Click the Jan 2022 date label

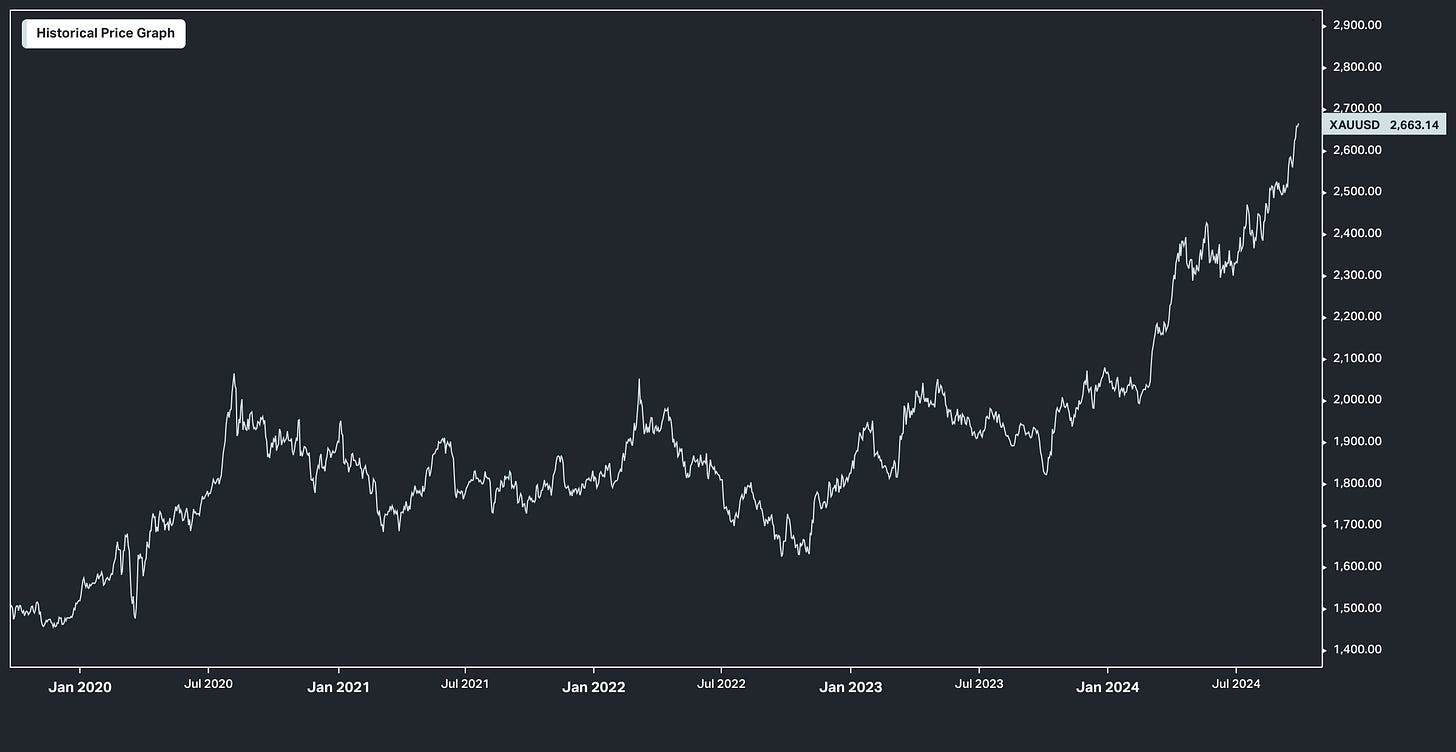(x=594, y=687)
